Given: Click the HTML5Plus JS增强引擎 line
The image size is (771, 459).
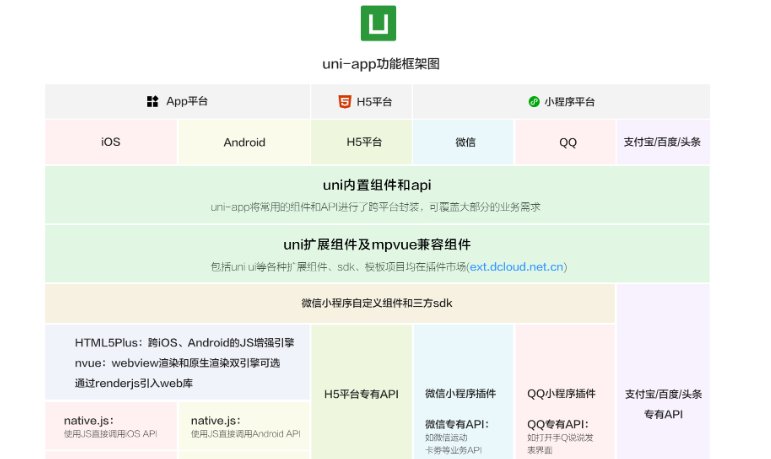Looking at the screenshot, I should [x=184, y=343].
